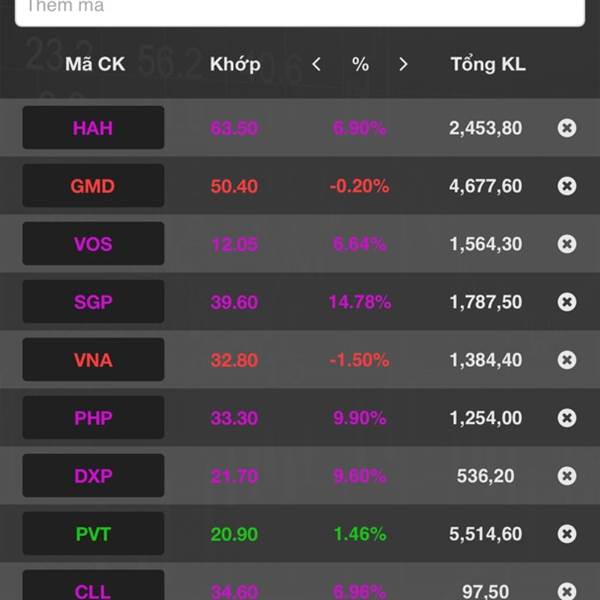Sort by the % change column header
Screen dimensions: 600x600
(360, 64)
